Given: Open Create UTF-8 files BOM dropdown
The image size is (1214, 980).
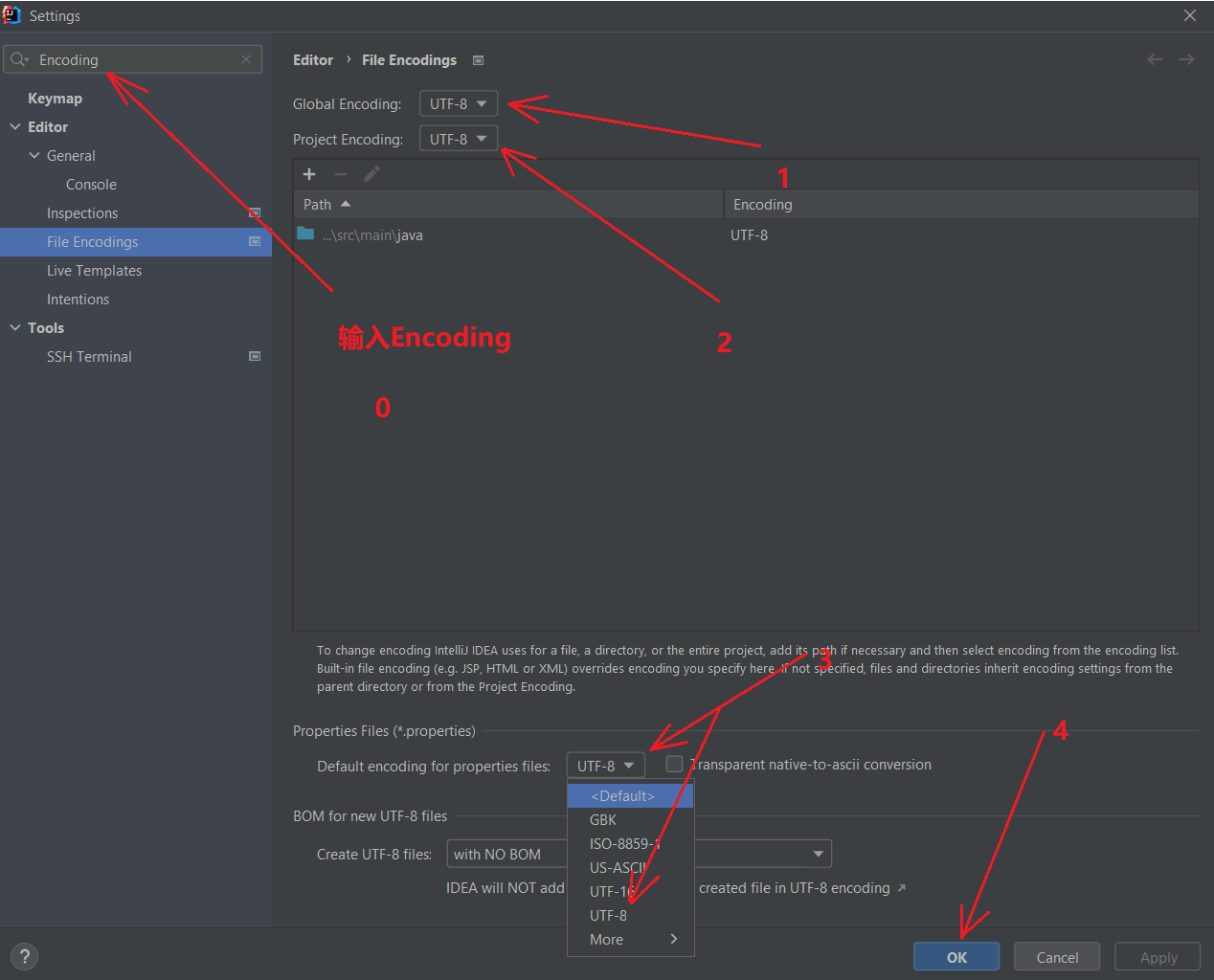Looking at the screenshot, I should click(x=640, y=854).
